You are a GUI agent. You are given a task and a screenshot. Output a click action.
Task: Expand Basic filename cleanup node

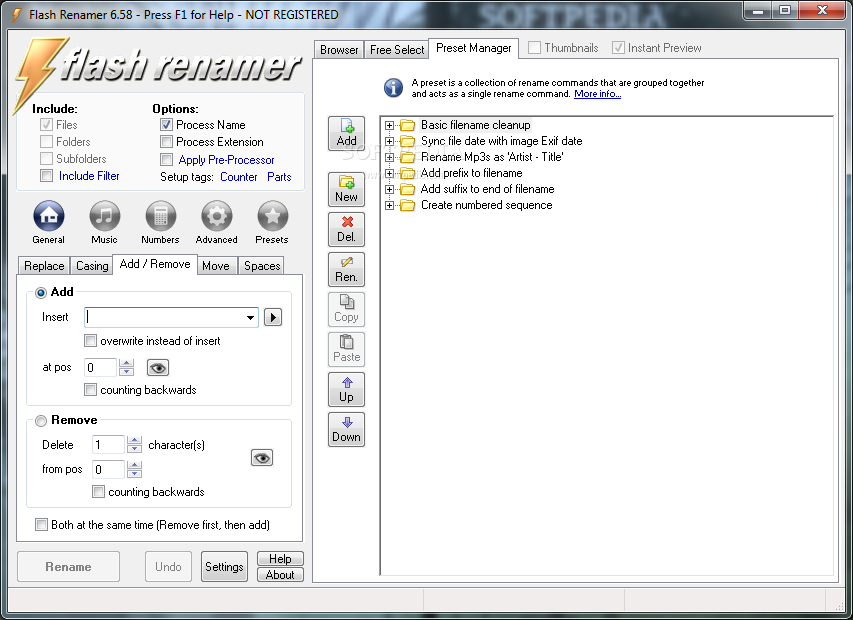tap(389, 126)
